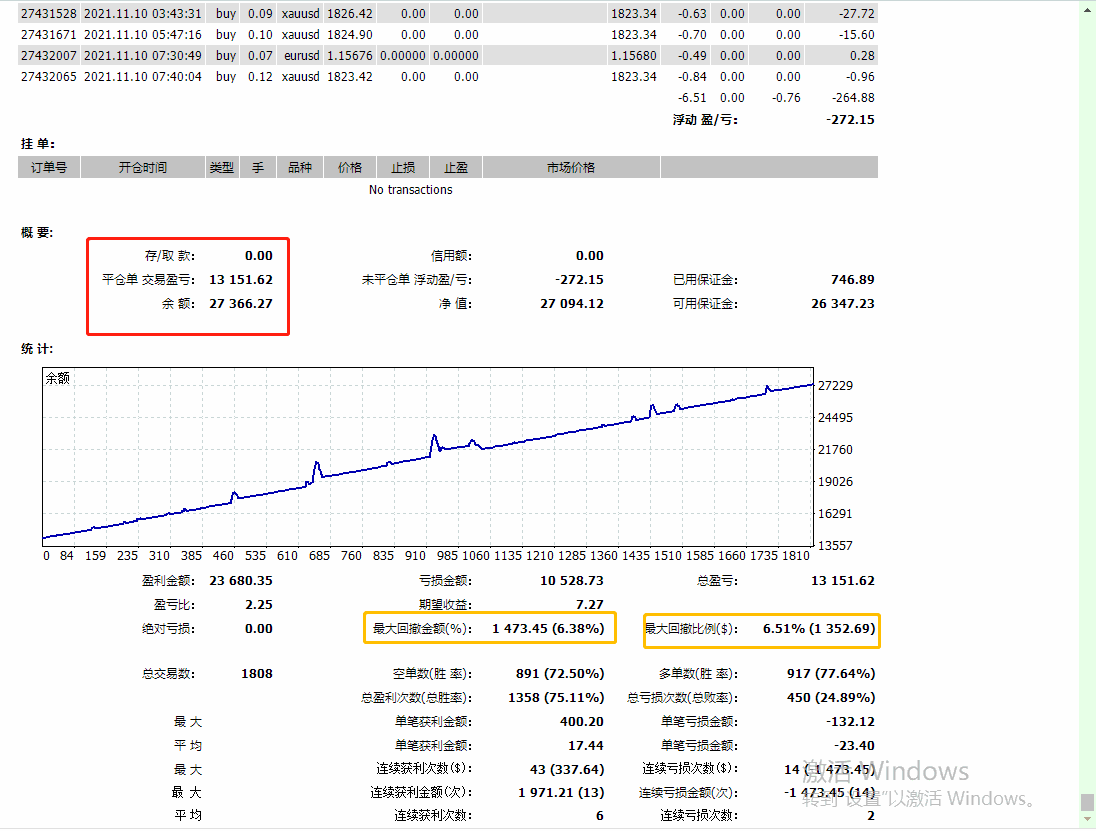The height and width of the screenshot is (831, 1096).
Task: Click the vertical scrollbar thumb
Action: (x=1087, y=802)
